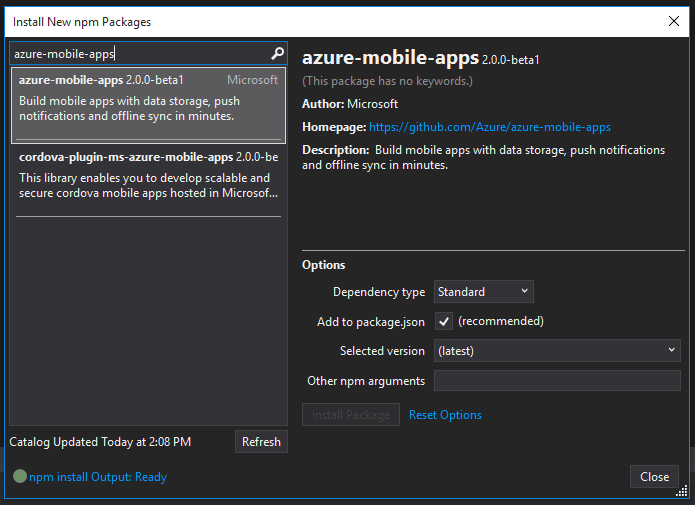Open the Dependency type dropdown
The image size is (695, 505).
tap(484, 292)
